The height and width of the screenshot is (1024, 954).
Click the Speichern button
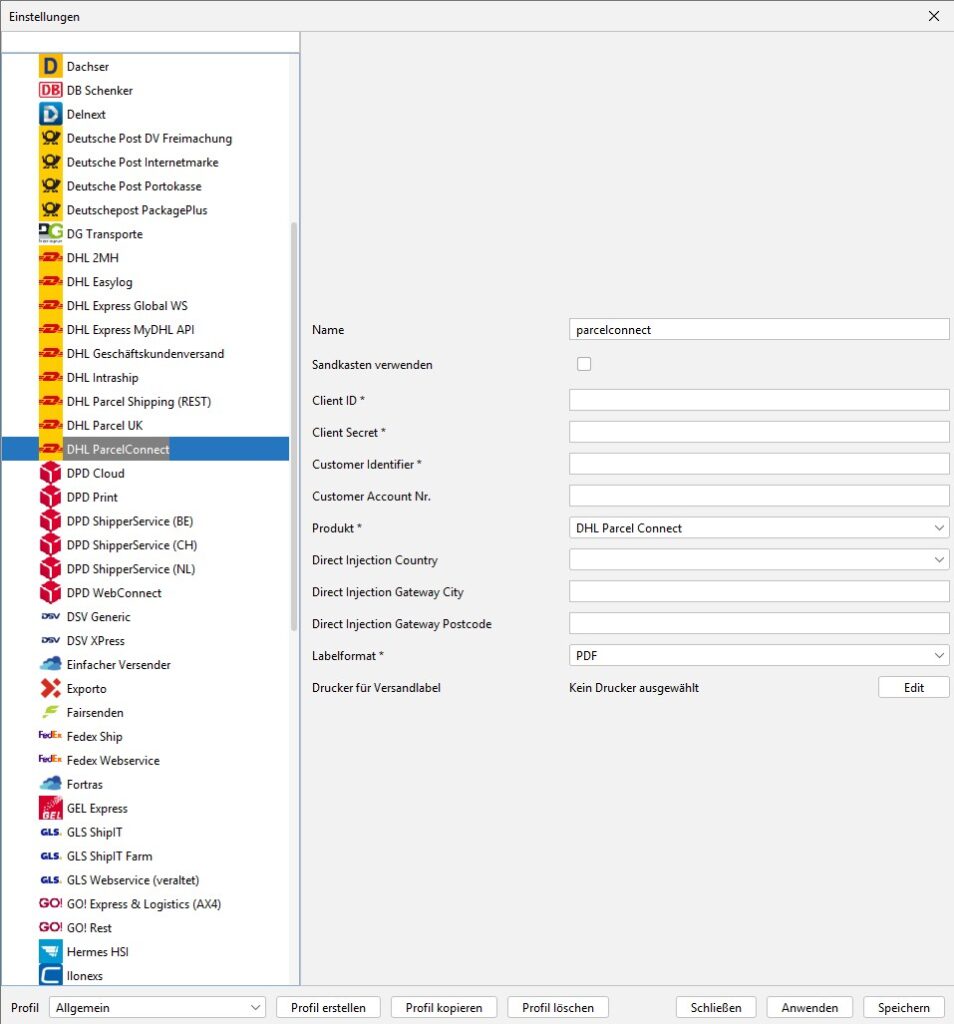click(904, 1008)
